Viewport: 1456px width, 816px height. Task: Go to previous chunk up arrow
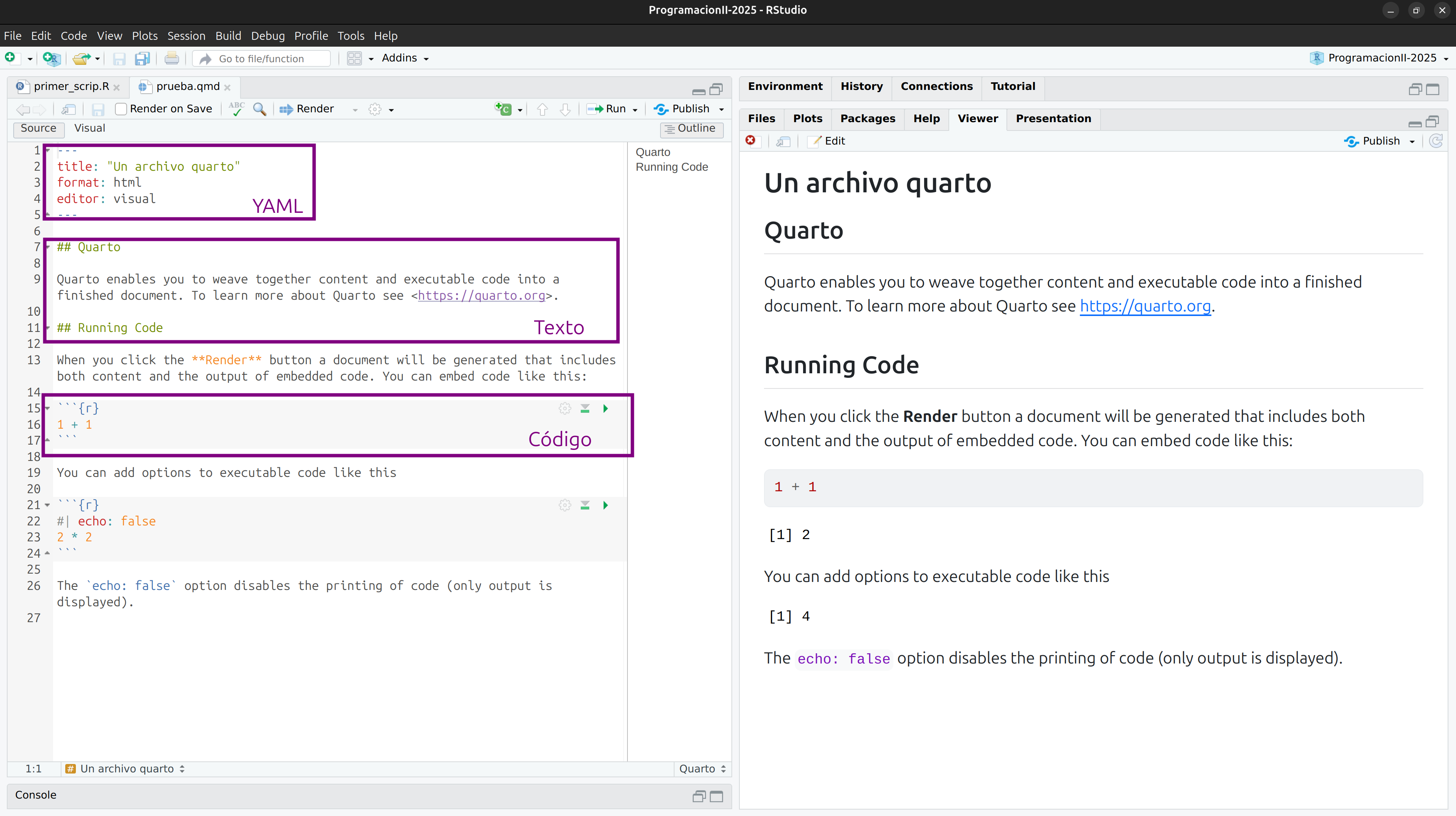pyautogui.click(x=542, y=109)
